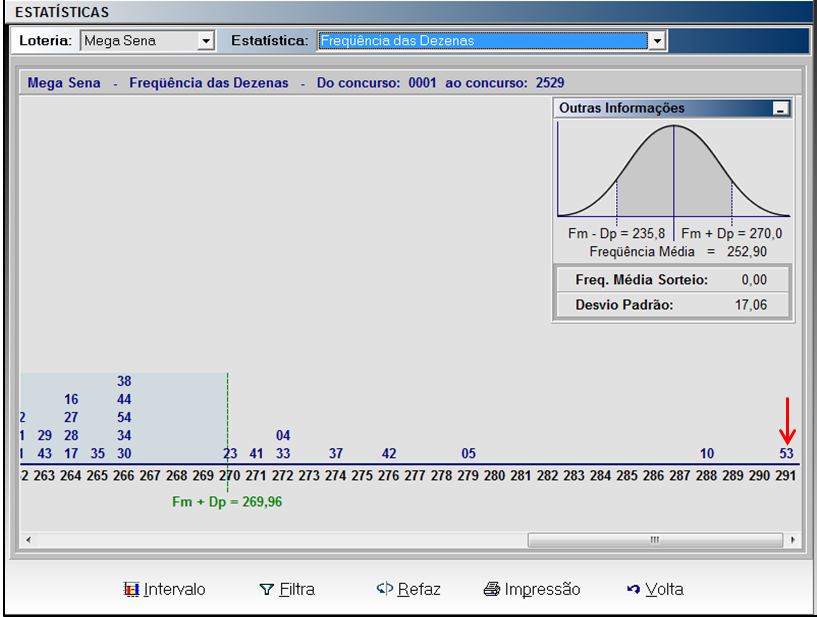Click the Intervalo chart icon
The image size is (817, 617).
tap(131, 589)
